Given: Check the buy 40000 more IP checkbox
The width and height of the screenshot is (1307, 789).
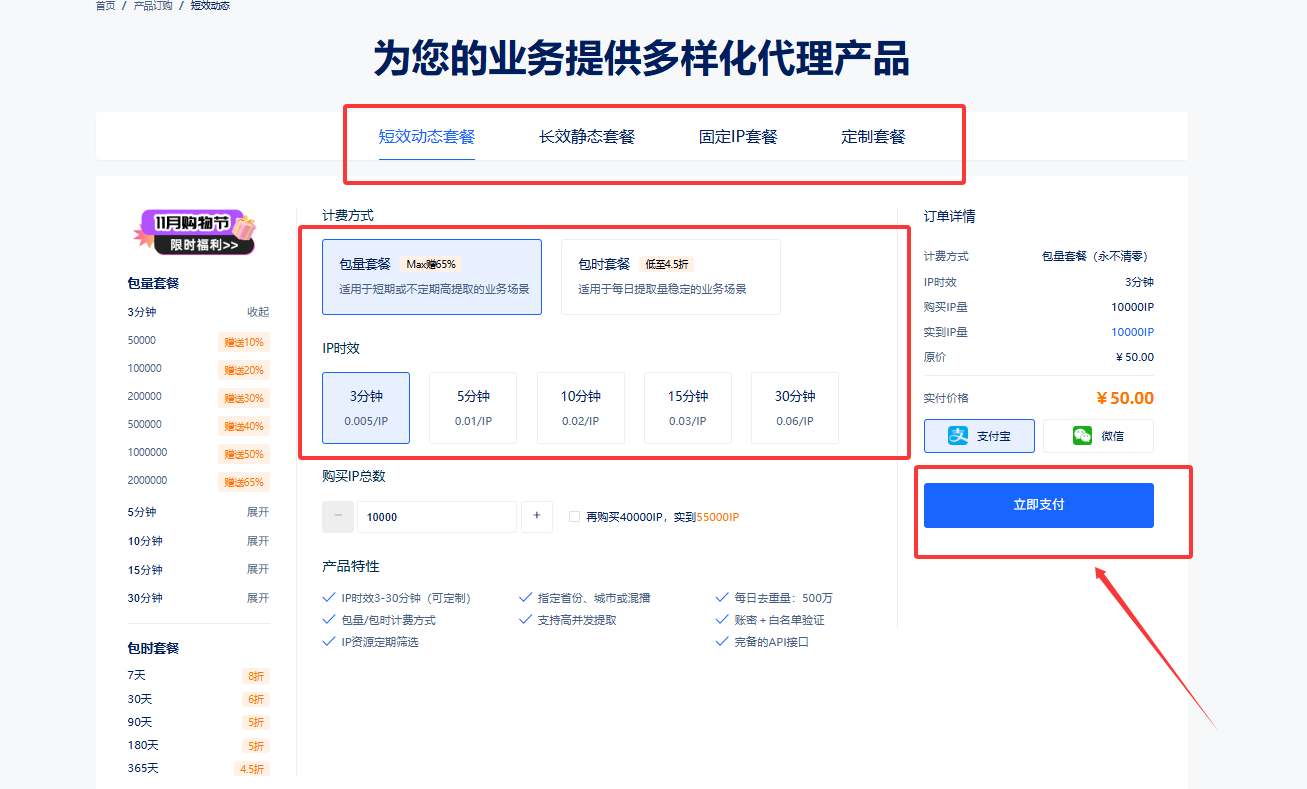Looking at the screenshot, I should (x=574, y=517).
